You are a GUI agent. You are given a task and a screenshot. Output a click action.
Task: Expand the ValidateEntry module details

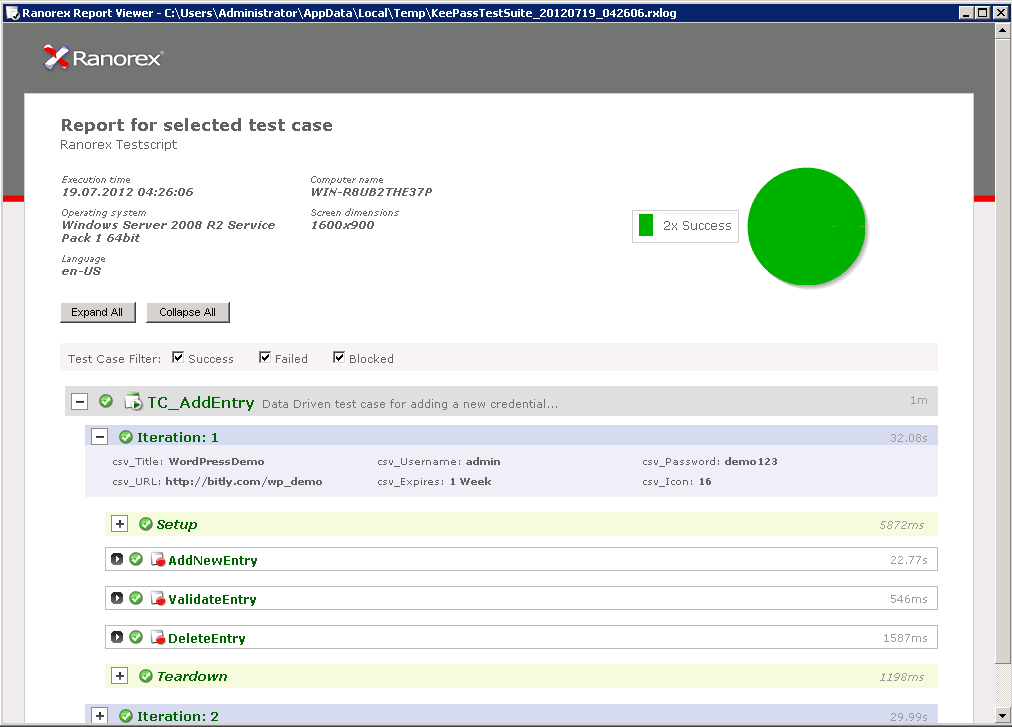(x=117, y=598)
